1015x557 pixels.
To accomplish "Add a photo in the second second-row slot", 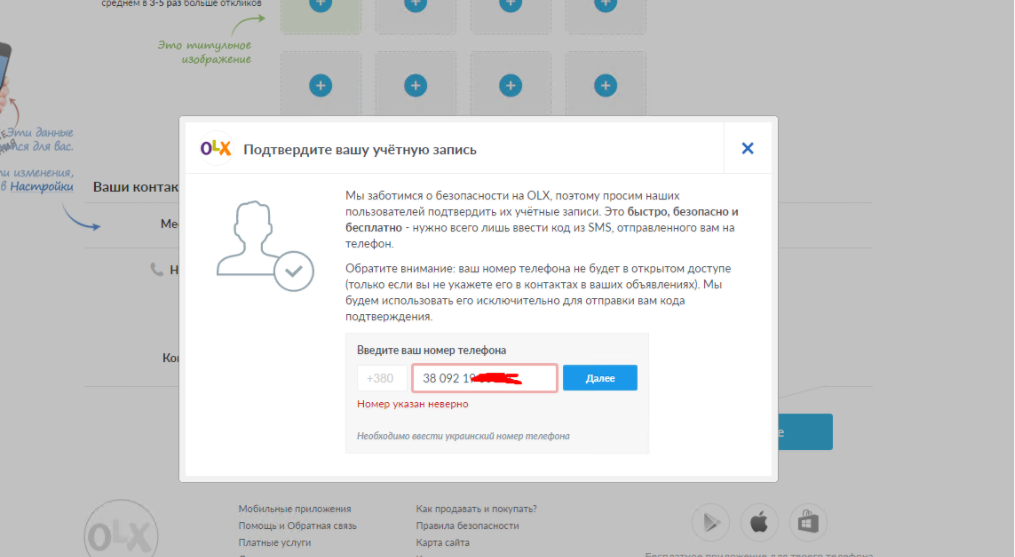I will click(x=416, y=85).
